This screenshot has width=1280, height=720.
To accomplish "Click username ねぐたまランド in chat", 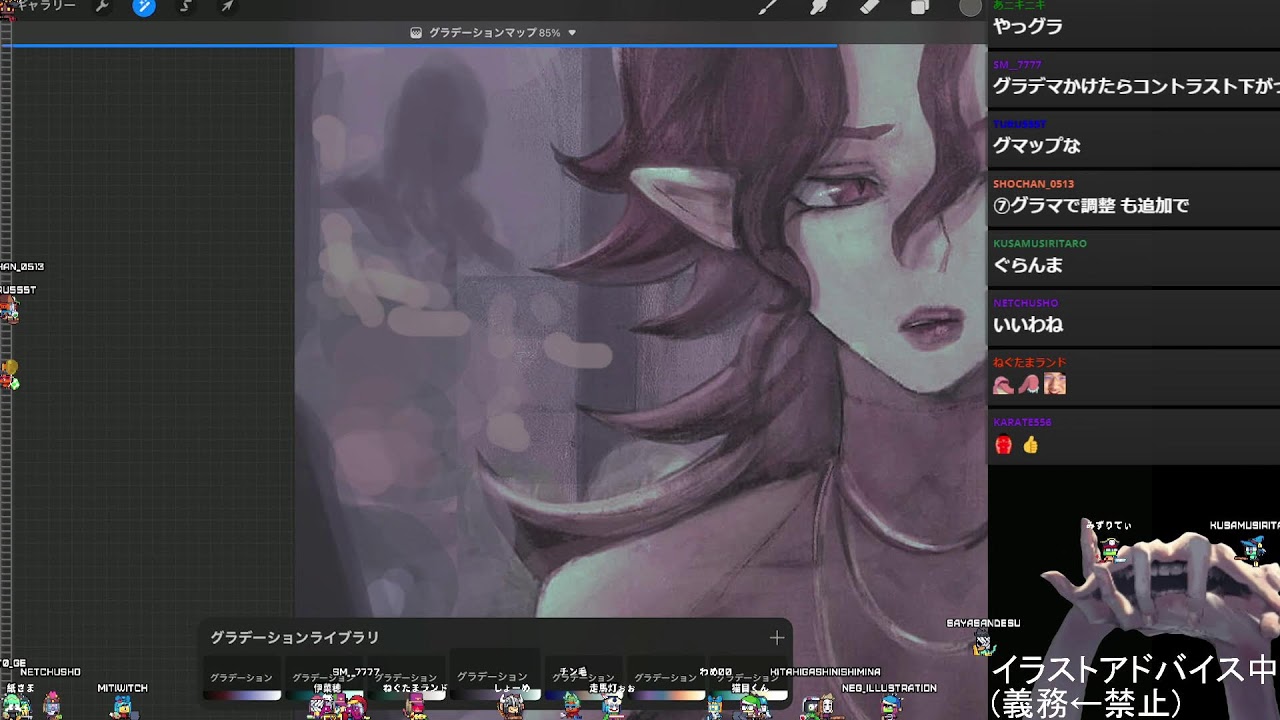I will tap(1029, 362).
